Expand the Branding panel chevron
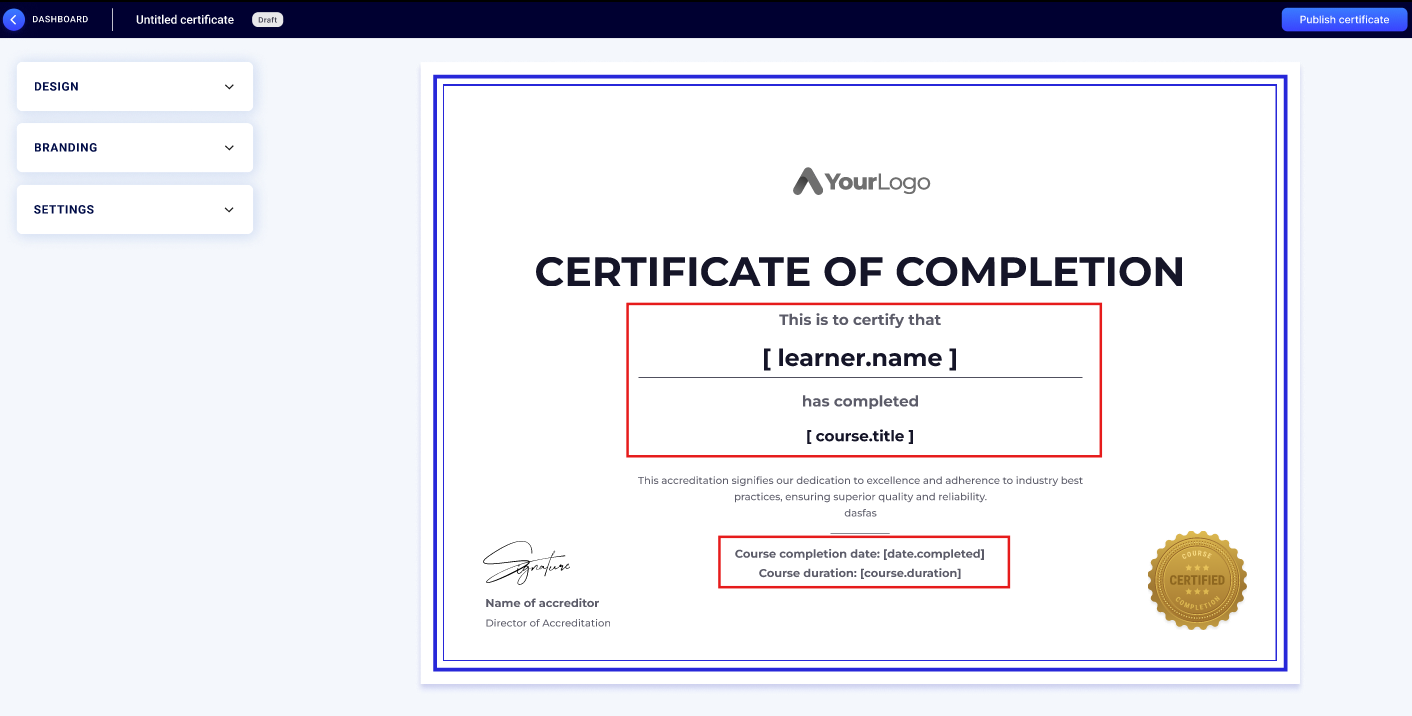The image size is (1412, 716). pyautogui.click(x=229, y=148)
